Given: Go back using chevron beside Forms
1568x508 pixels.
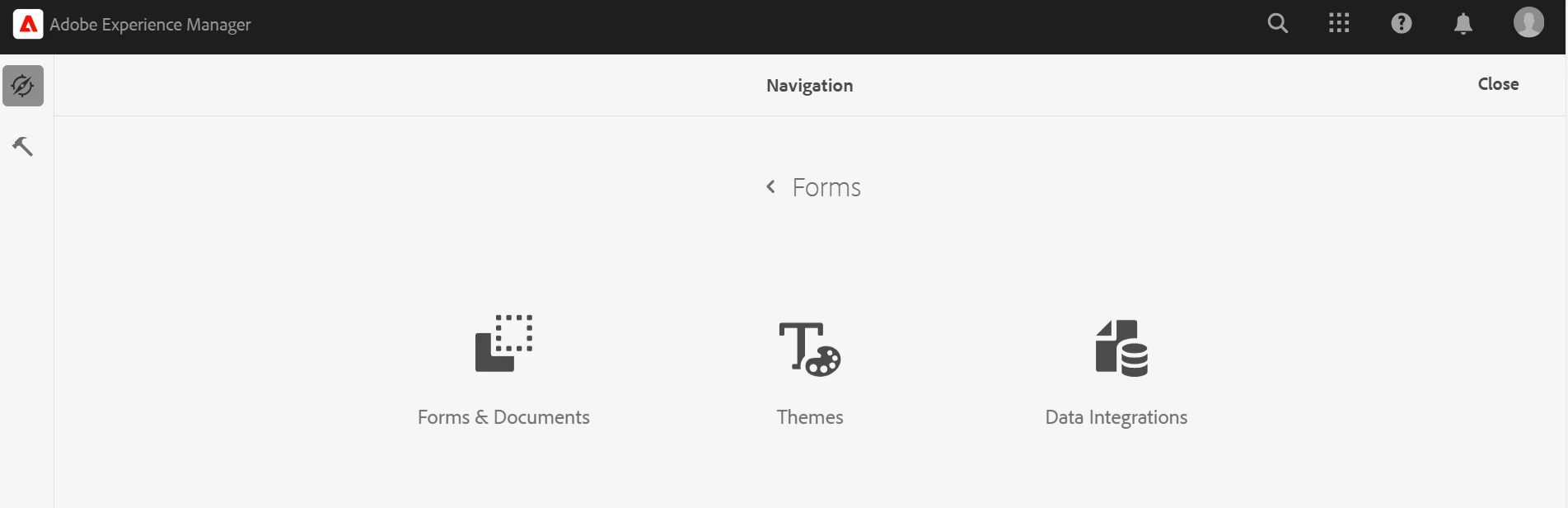Looking at the screenshot, I should pos(770,187).
